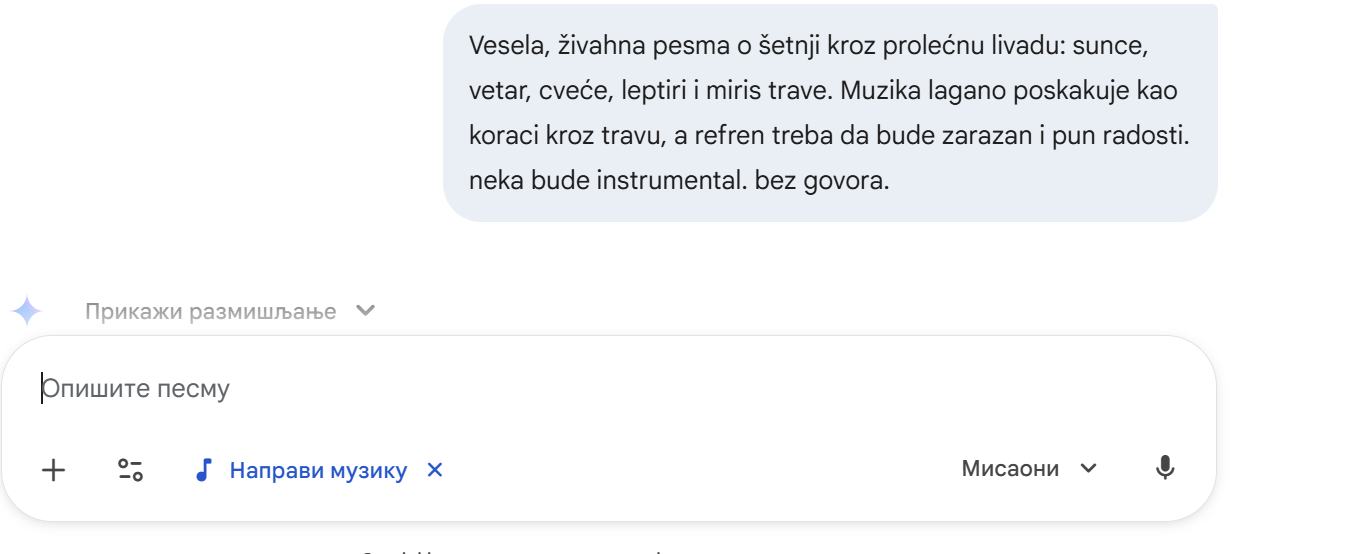Click the phrase bez govora
This screenshot has width=1366, height=554.
[x=822, y=183]
